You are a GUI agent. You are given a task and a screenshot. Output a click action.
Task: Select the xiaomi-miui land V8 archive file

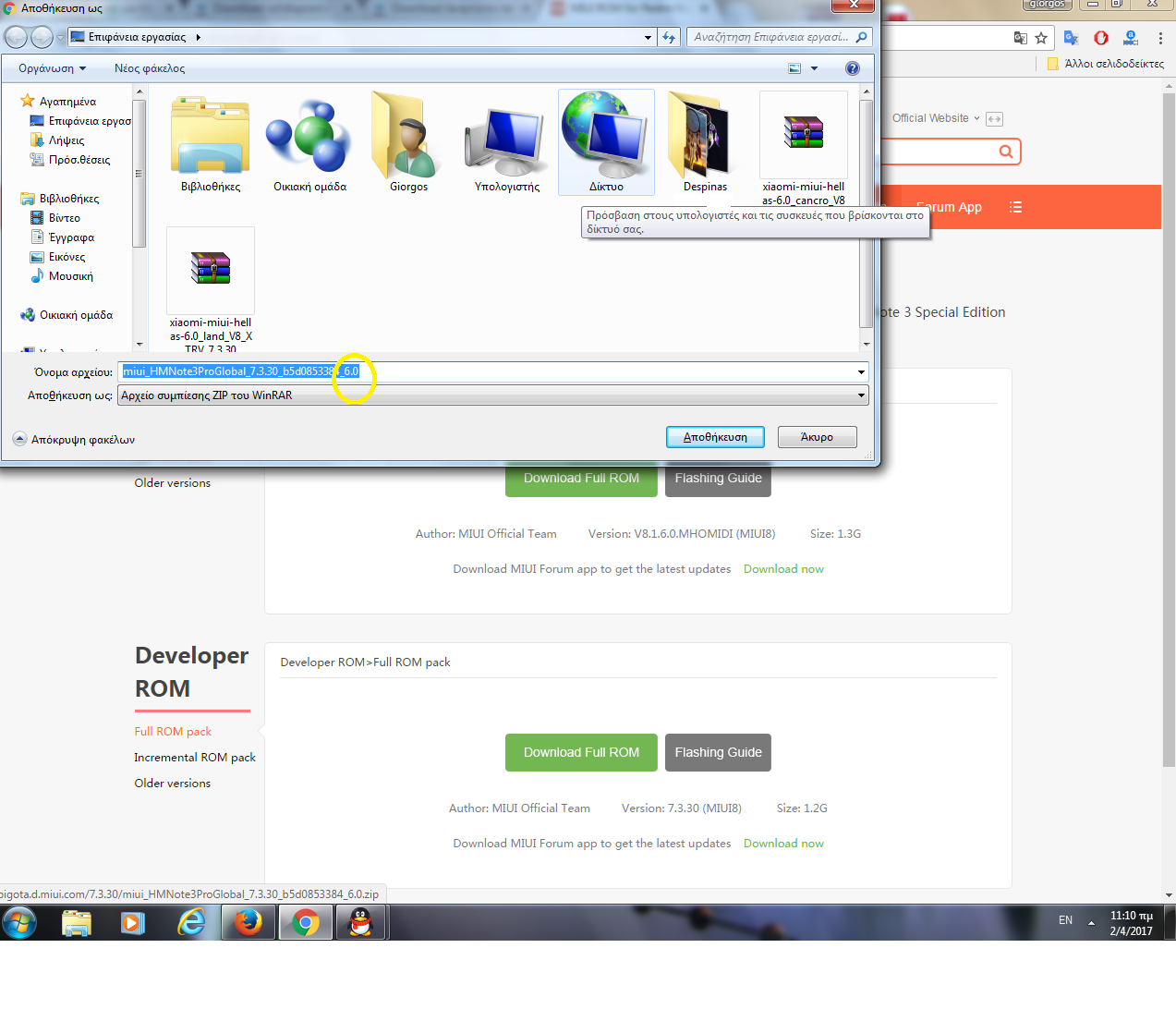click(211, 288)
